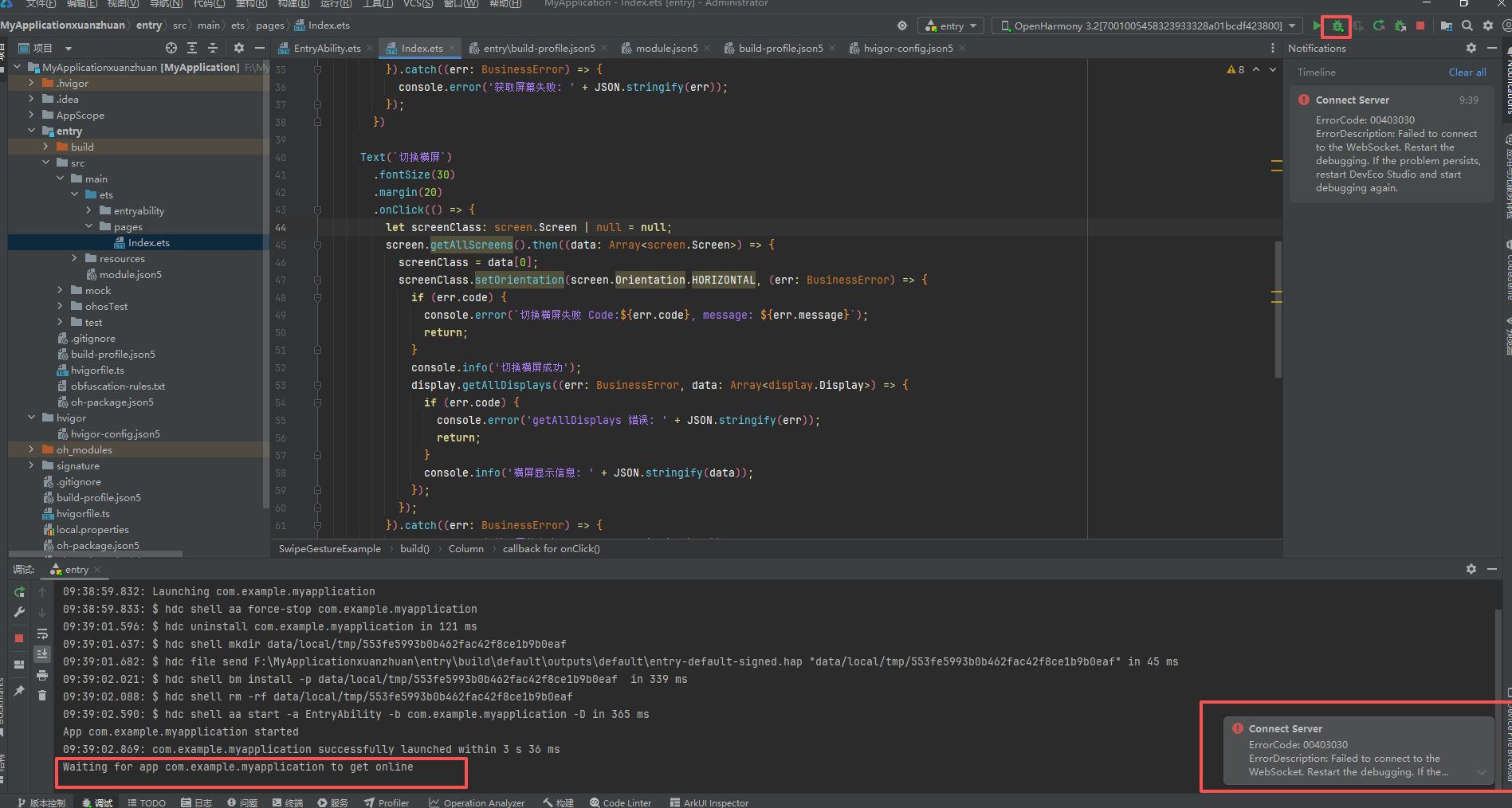Viewport: 1512px width, 808px height.
Task: Toggle soft-wrap in debug console
Action: (42, 634)
